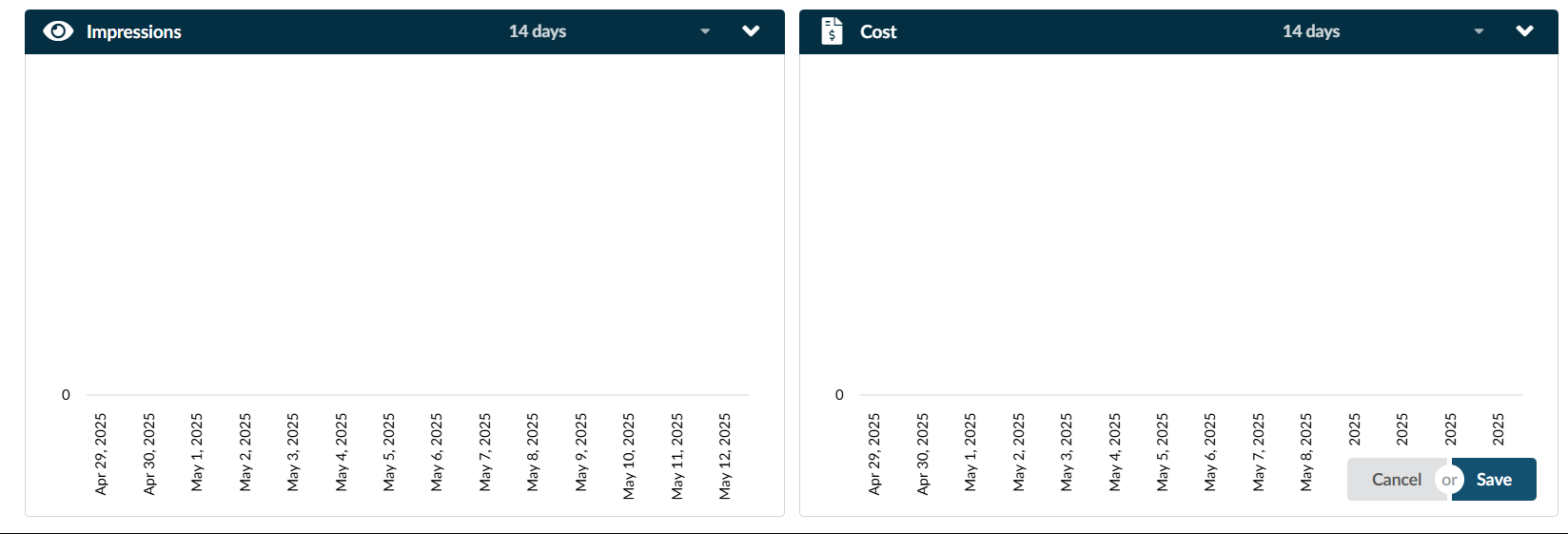
Task: Click the Apr 30, 2025 label in Cost chart
Action: coord(922,454)
